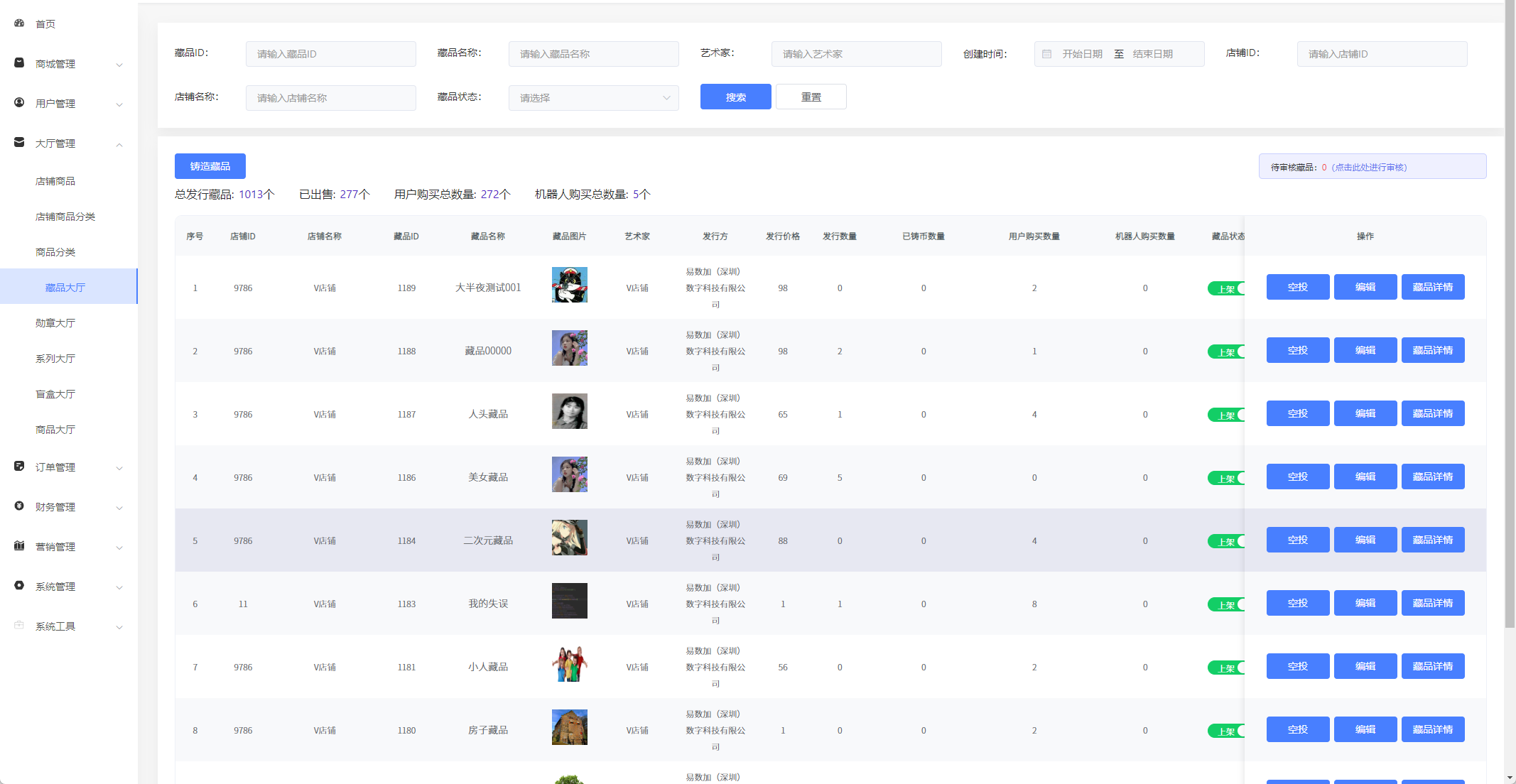The image size is (1516, 784).
Task: Open 盲盒大厅 menu item
Action: coord(69,394)
